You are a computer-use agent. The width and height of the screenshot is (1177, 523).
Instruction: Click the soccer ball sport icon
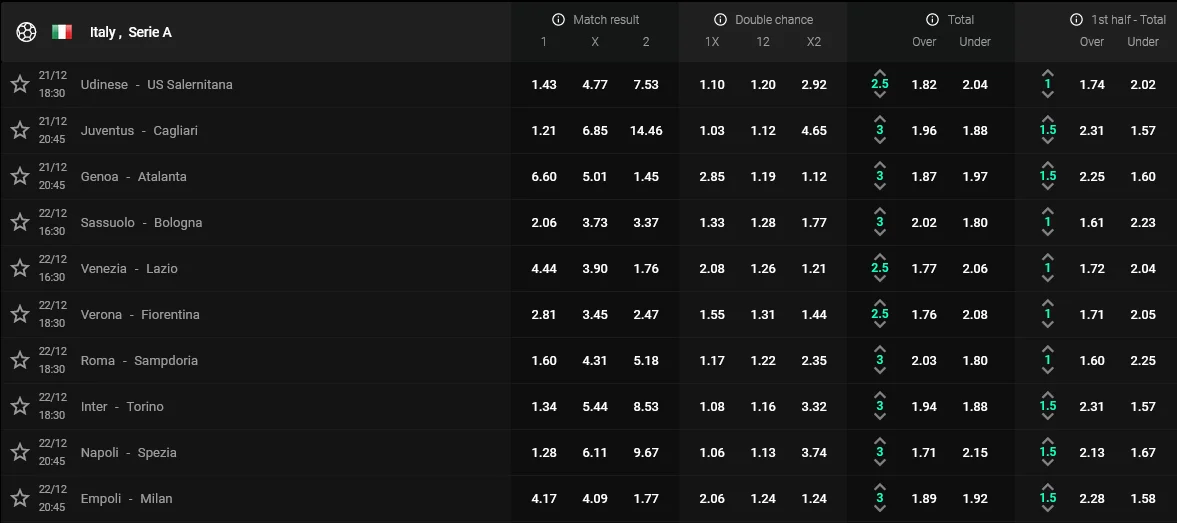point(26,32)
